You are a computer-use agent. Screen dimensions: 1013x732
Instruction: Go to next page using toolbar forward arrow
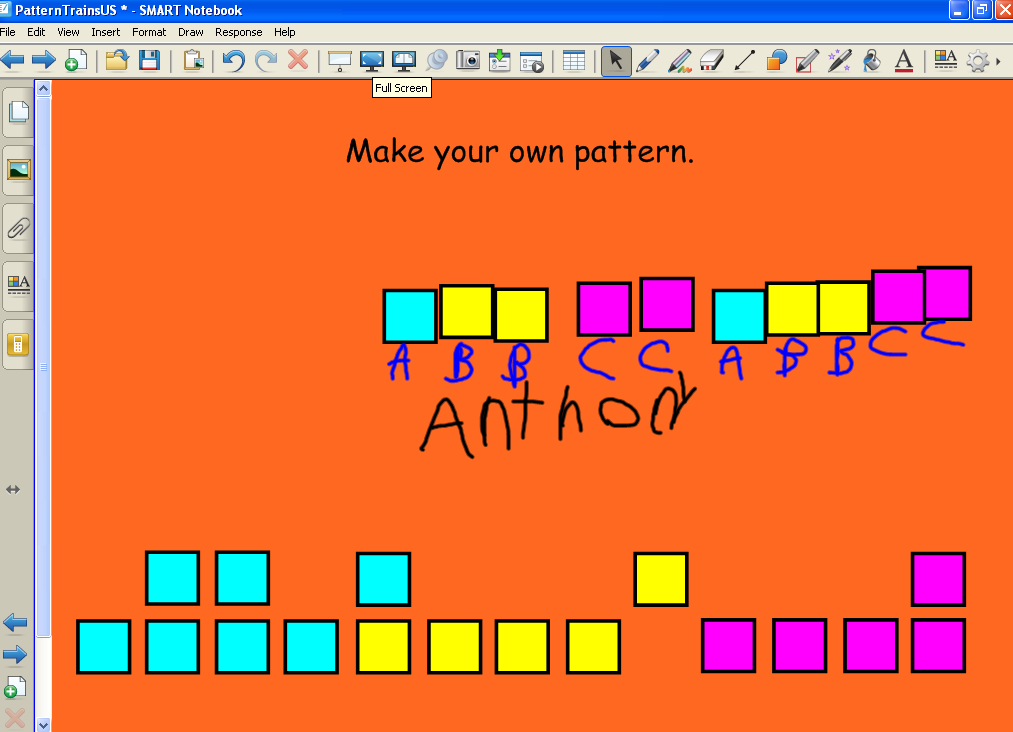click(x=43, y=61)
